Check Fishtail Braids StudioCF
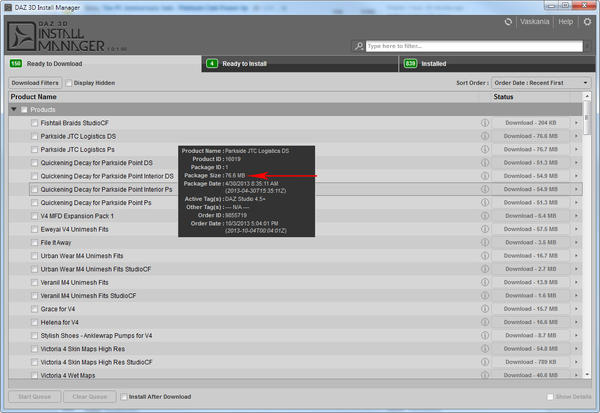600x413 pixels. pyautogui.click(x=34, y=123)
